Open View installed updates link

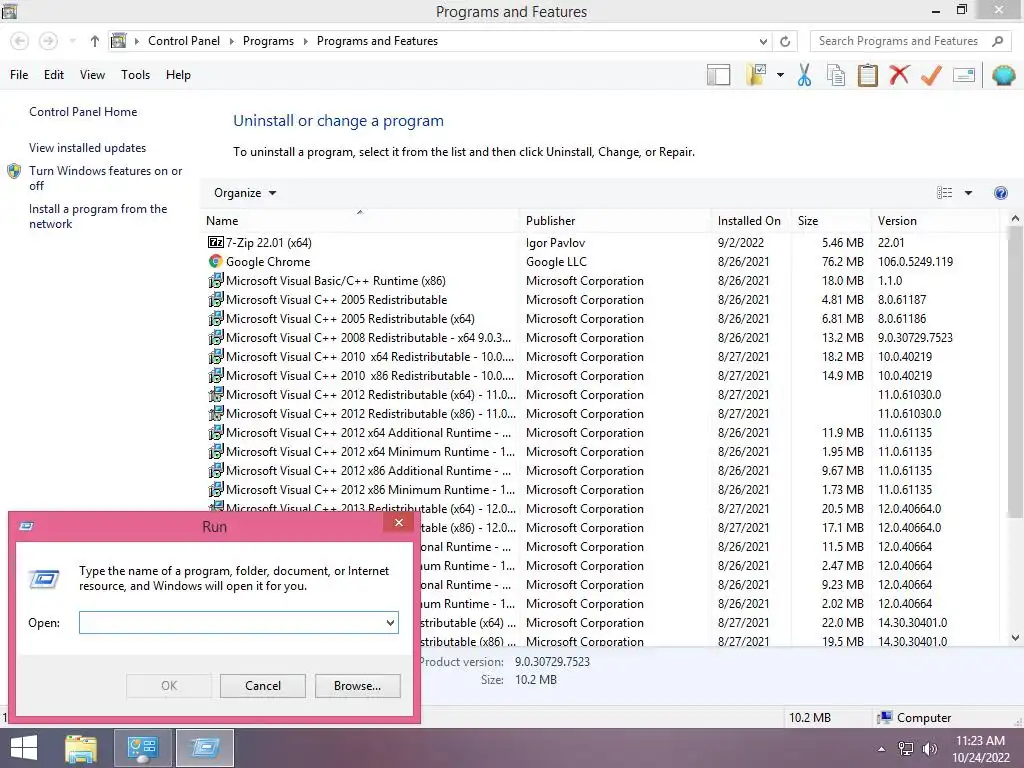click(88, 148)
